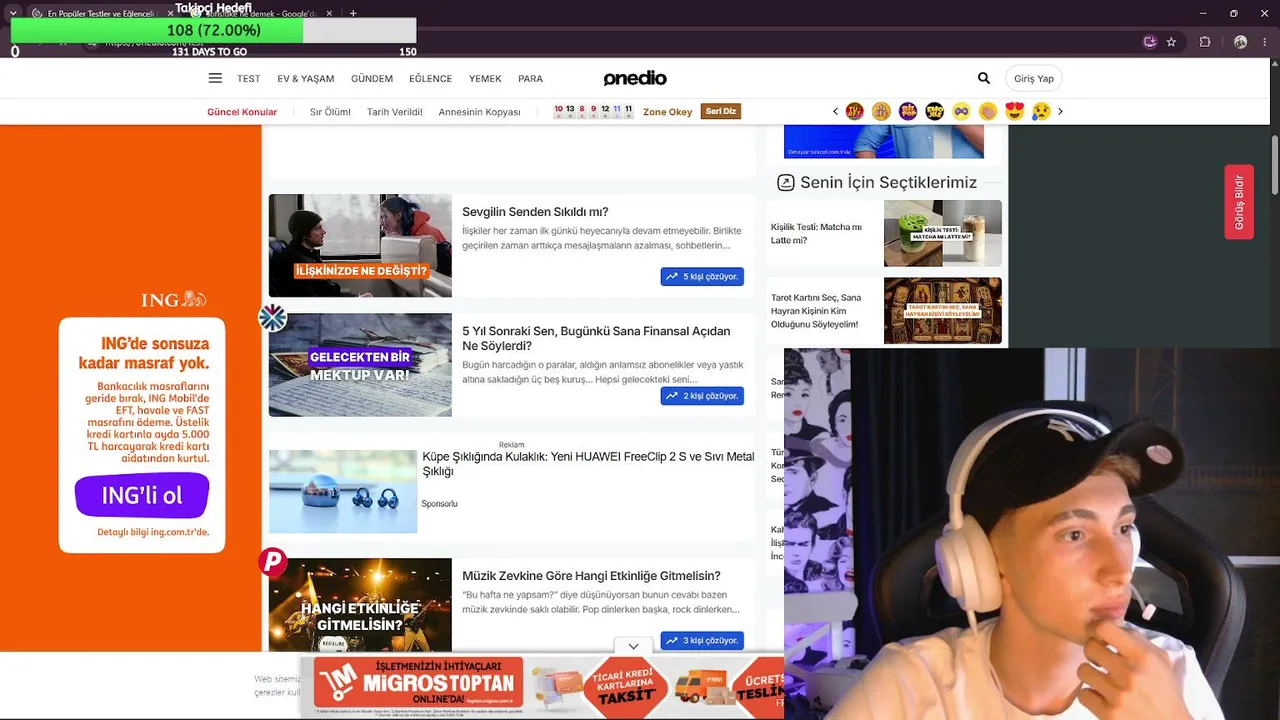Open the Chrome extensions puzzle icon

click(x=1205, y=42)
